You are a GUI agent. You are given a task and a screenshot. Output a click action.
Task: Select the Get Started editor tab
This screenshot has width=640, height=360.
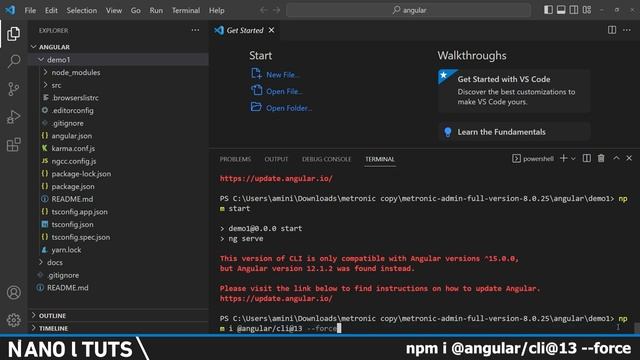(245, 30)
